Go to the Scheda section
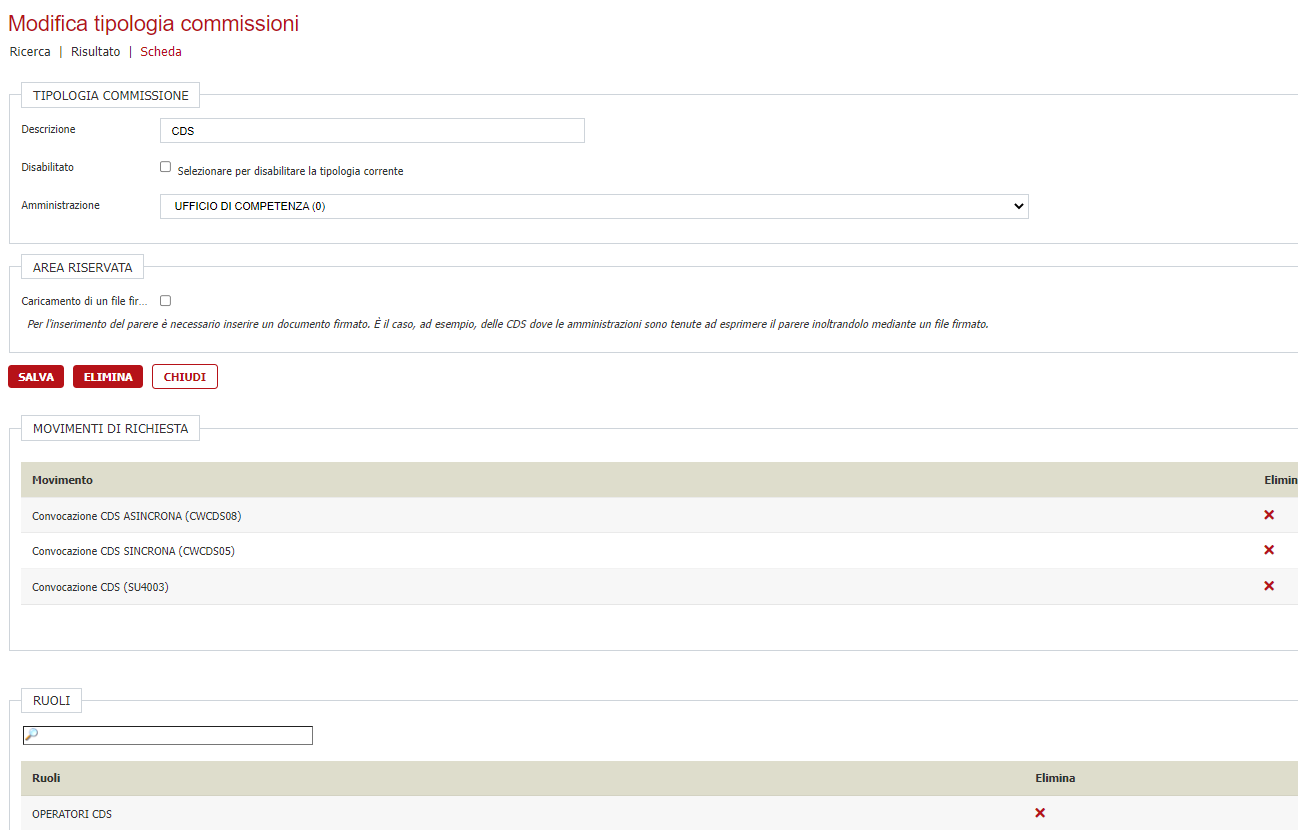Viewport: 1298px width, 830px height. tap(160, 51)
